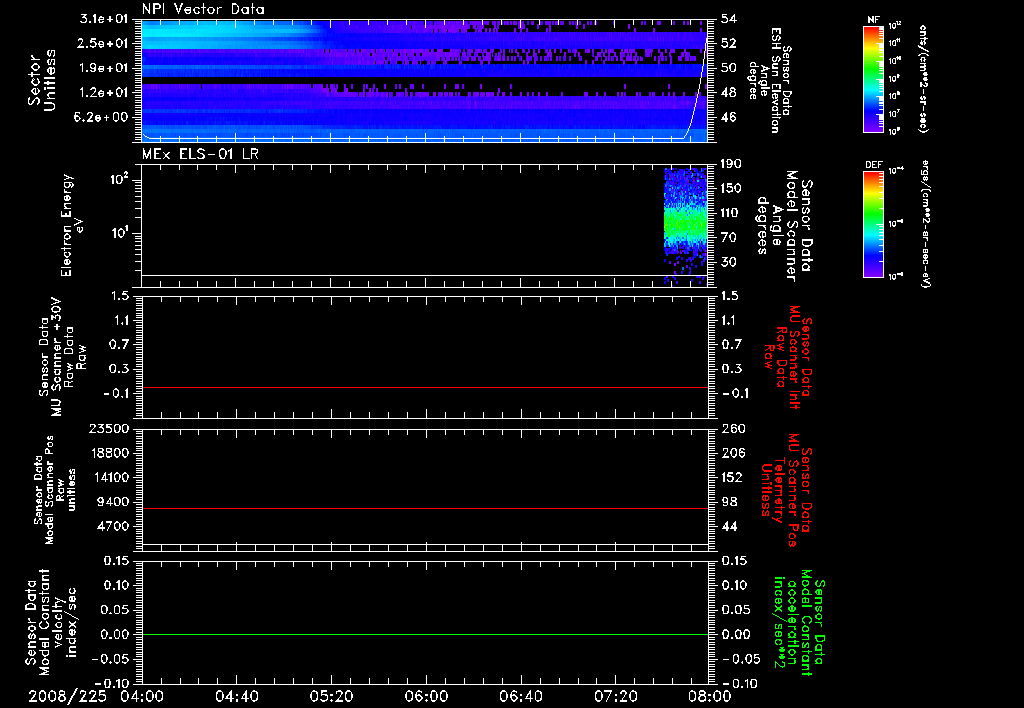The width and height of the screenshot is (1024, 708).
Task: Select the "MEx ELS-01 LR" panel title
Action: click(200, 154)
